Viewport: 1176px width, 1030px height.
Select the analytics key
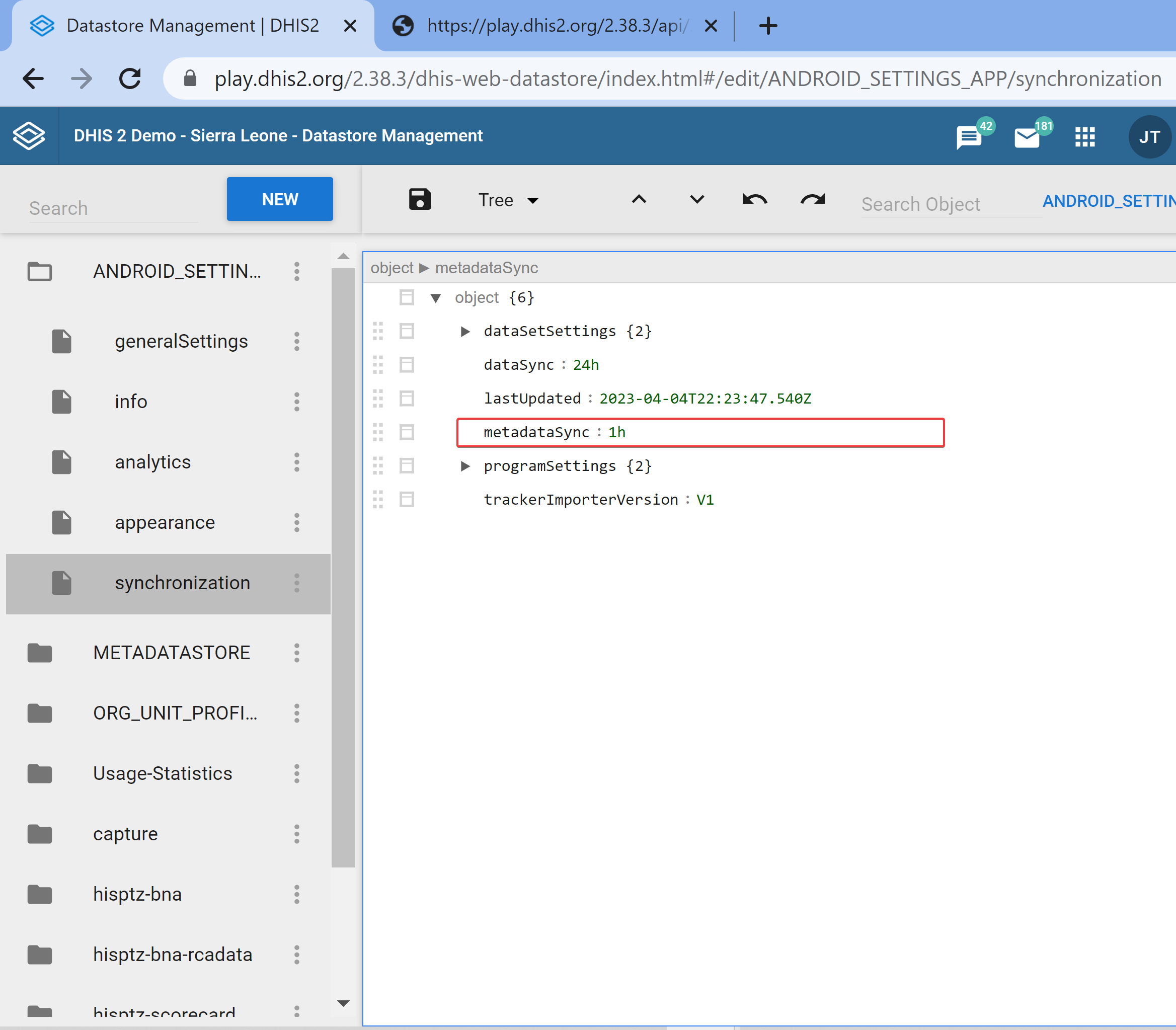pos(153,462)
